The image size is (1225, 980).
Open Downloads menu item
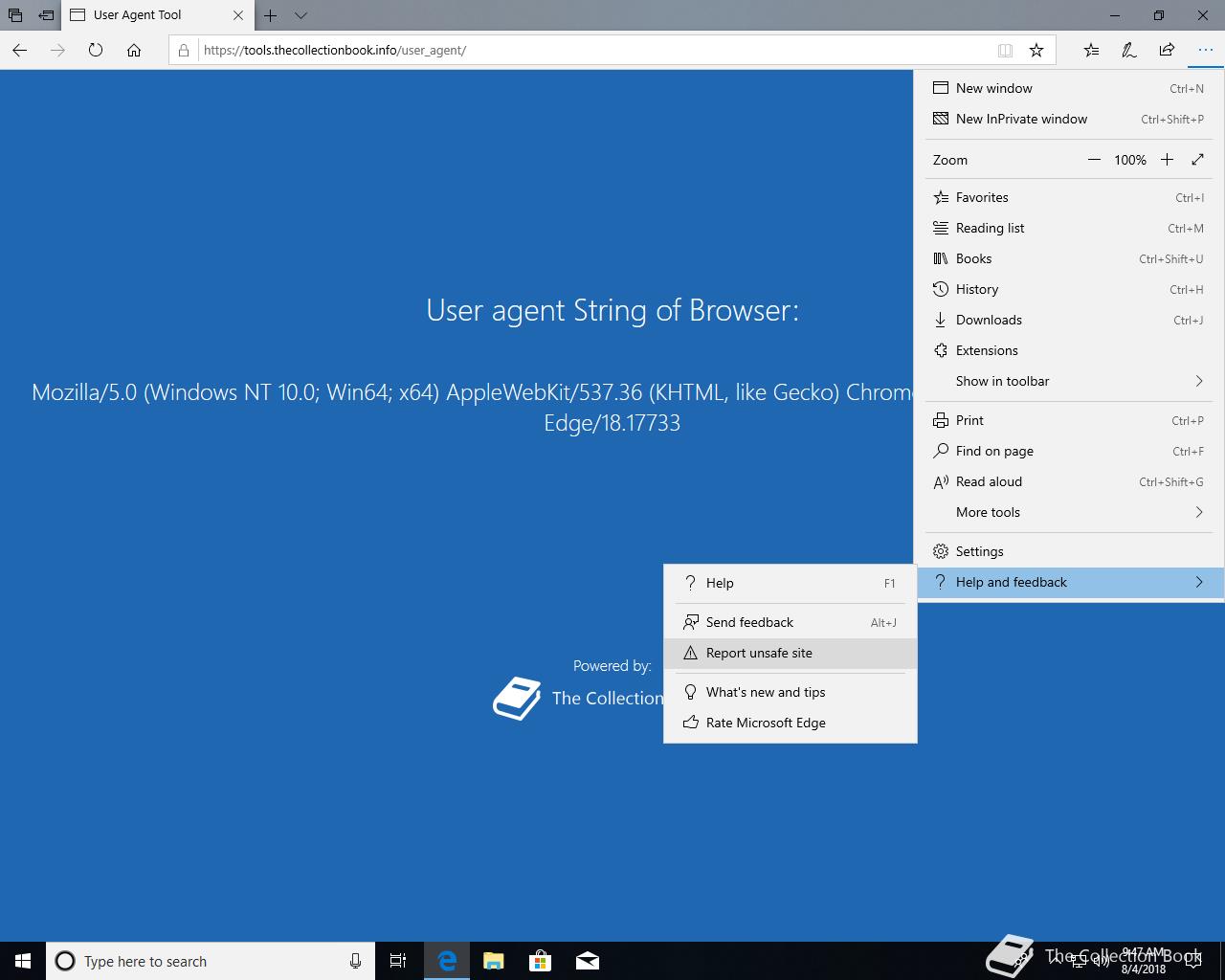(x=1069, y=320)
